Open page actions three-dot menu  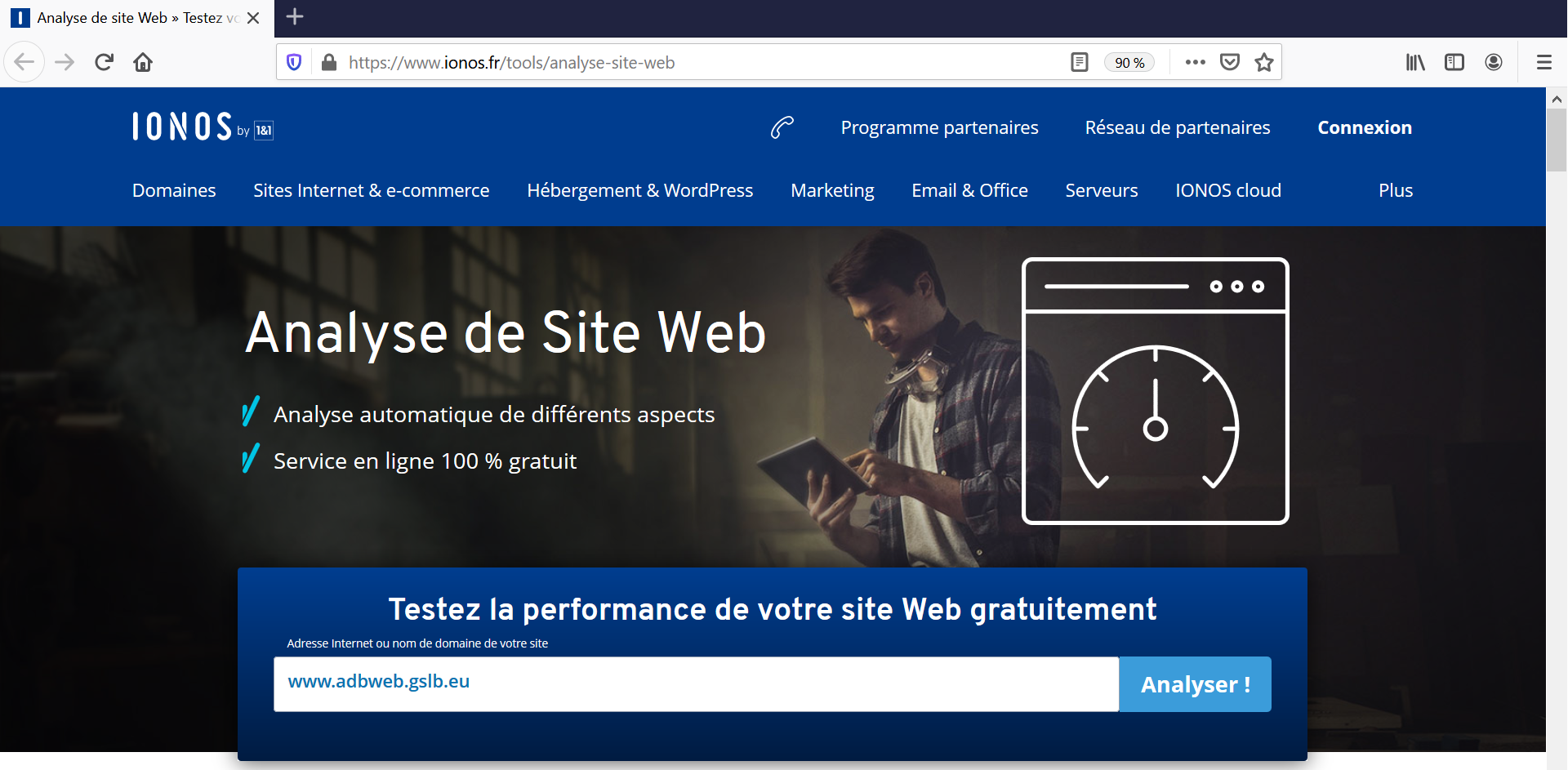[x=1195, y=62]
